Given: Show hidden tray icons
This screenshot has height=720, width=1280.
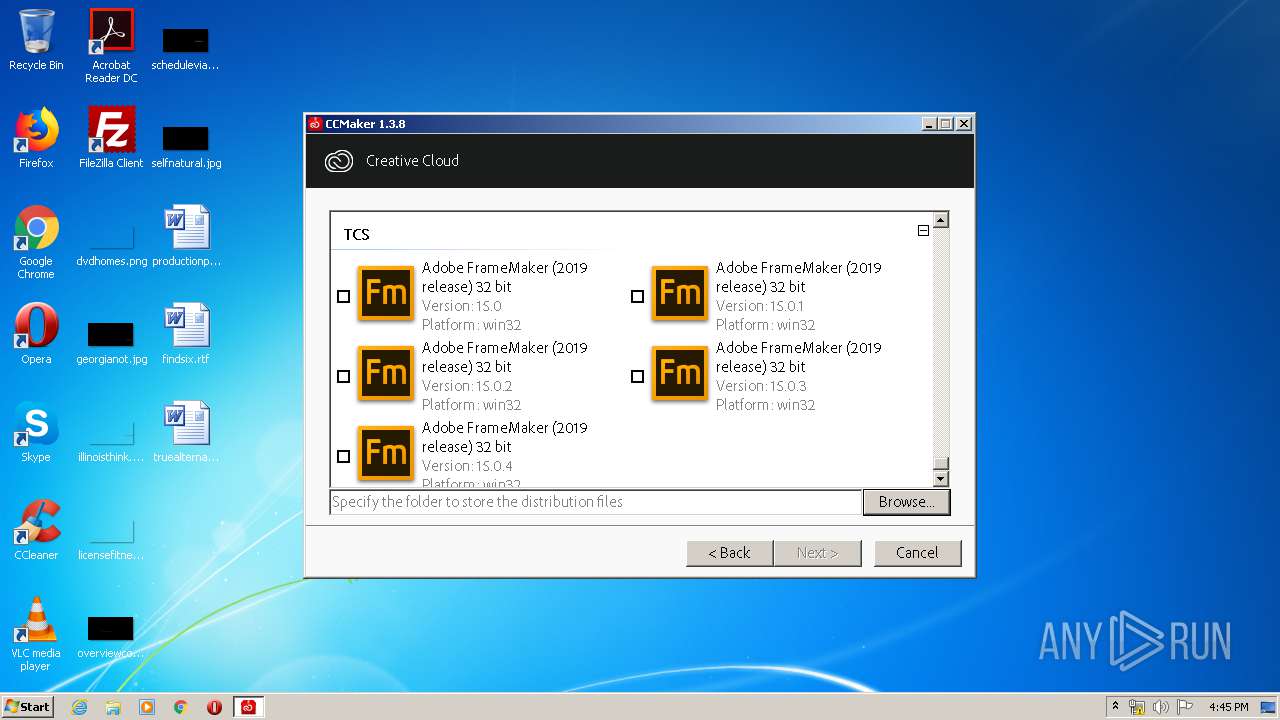Looking at the screenshot, I should [1115, 706].
